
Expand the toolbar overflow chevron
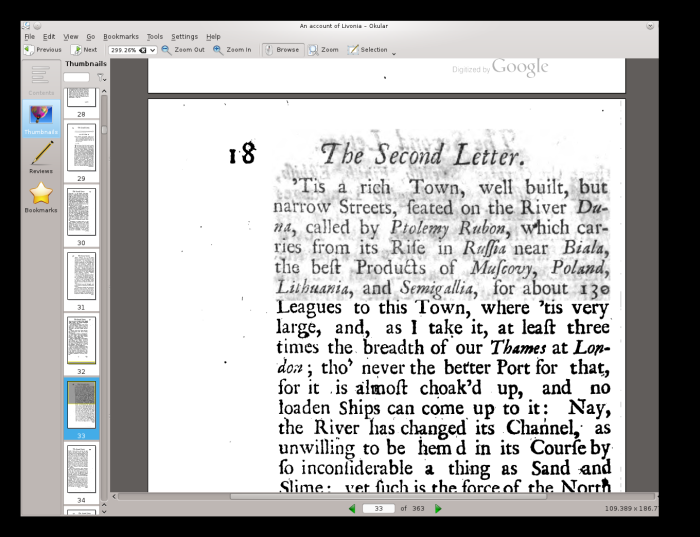point(394,53)
